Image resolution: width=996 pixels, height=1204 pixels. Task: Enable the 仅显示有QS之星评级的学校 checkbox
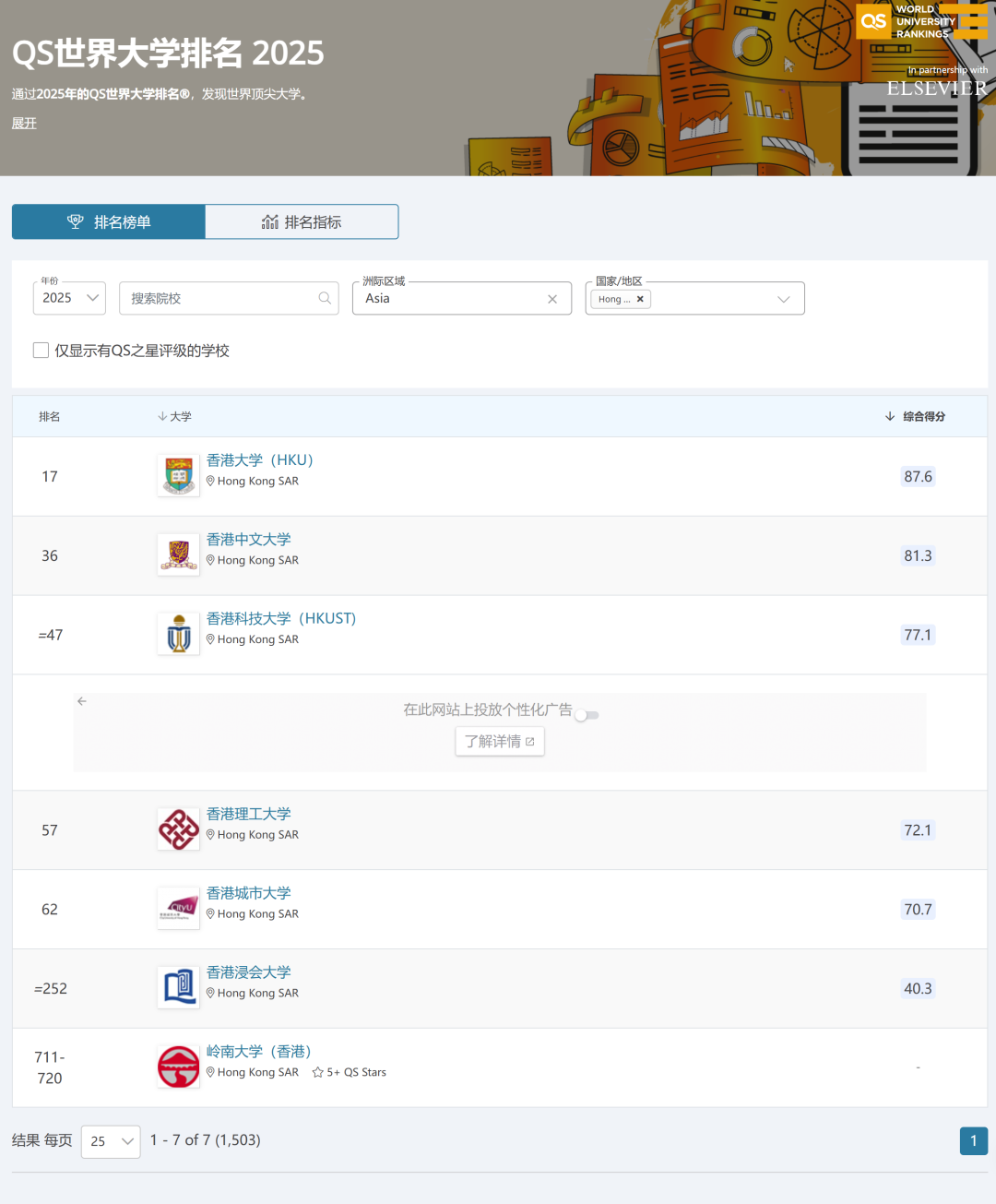pyautogui.click(x=41, y=351)
